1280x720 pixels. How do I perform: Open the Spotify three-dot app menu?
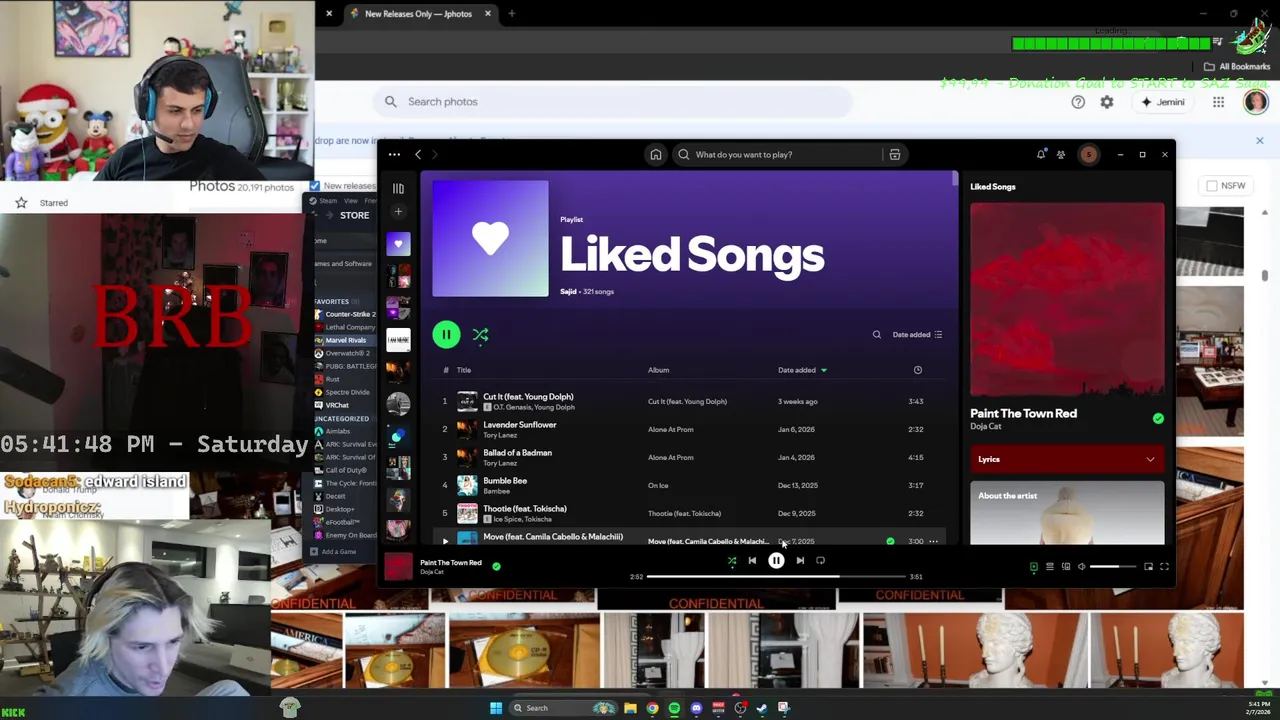tap(394, 154)
